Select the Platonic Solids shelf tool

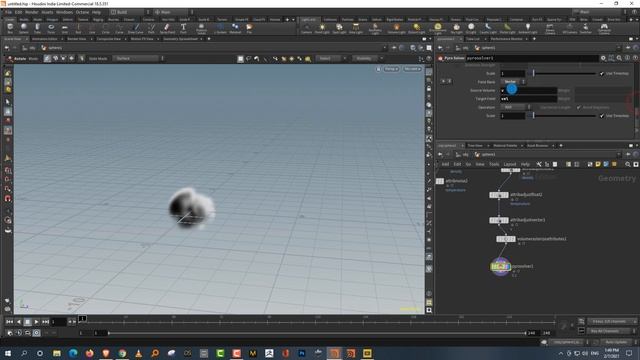tap(201, 28)
